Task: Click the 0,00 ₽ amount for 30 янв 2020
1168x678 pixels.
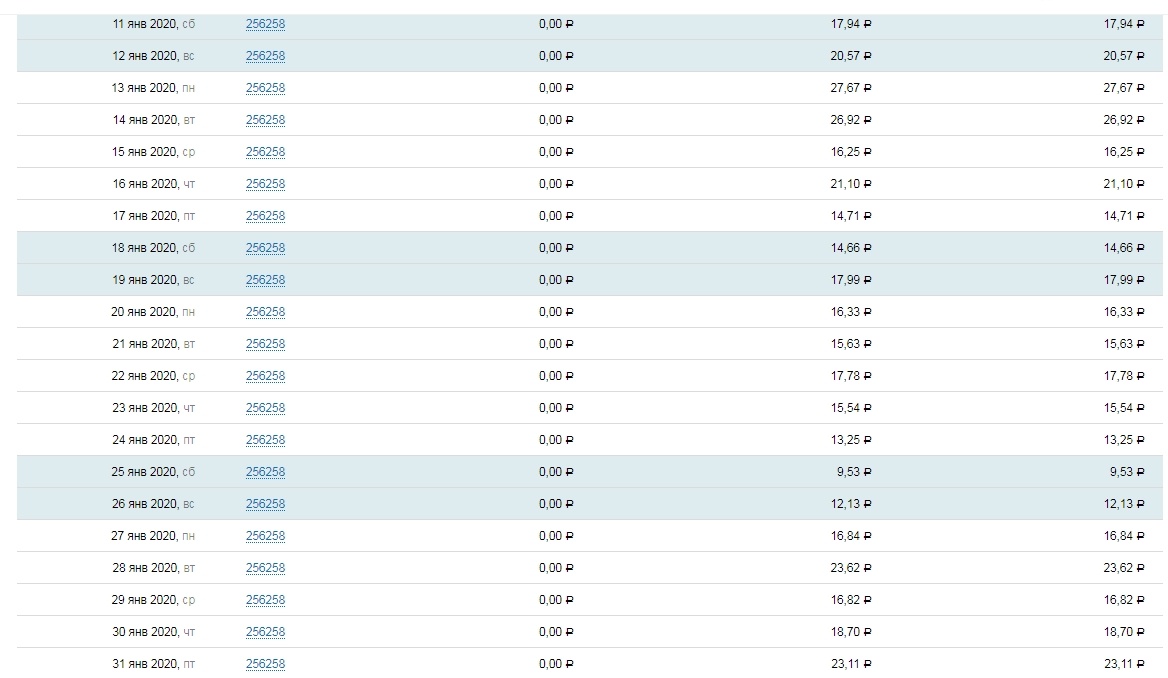Action: click(556, 632)
